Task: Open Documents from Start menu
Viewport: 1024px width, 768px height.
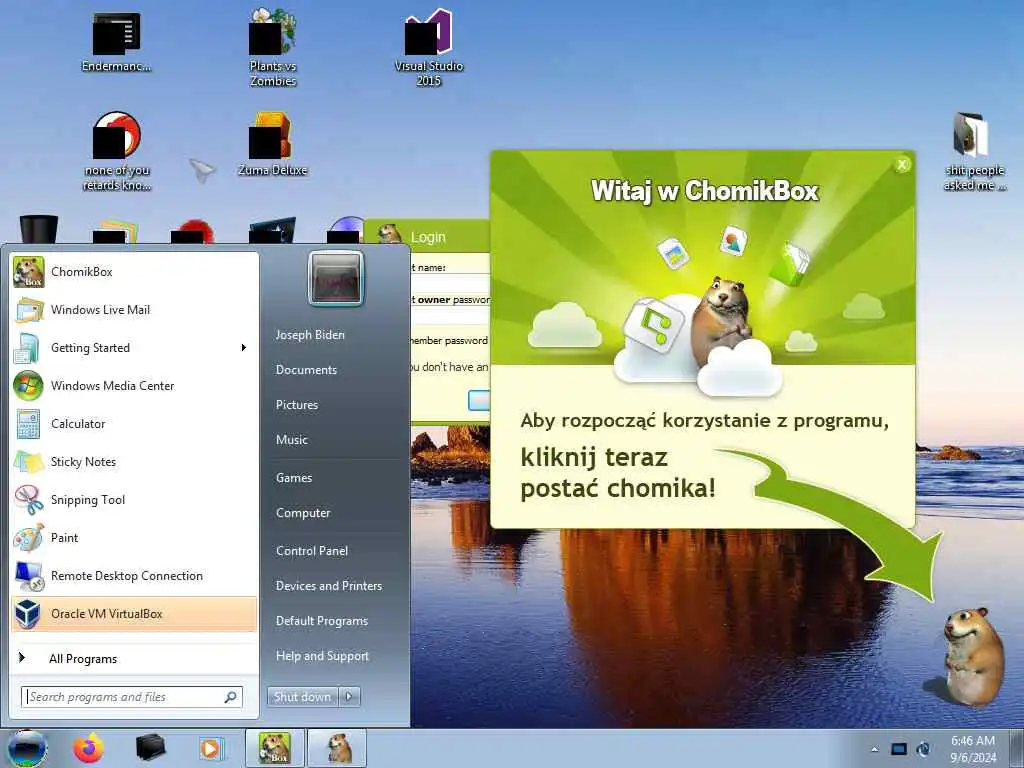Action: click(306, 370)
